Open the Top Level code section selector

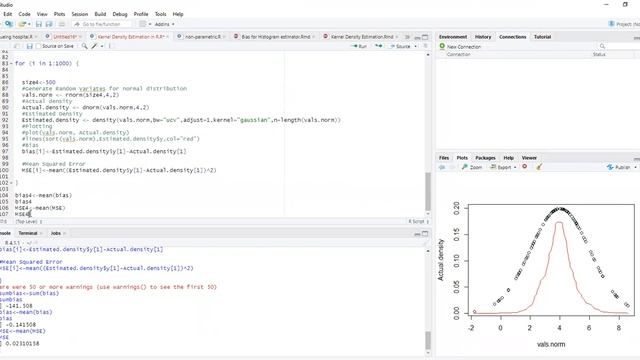click(x=29, y=222)
